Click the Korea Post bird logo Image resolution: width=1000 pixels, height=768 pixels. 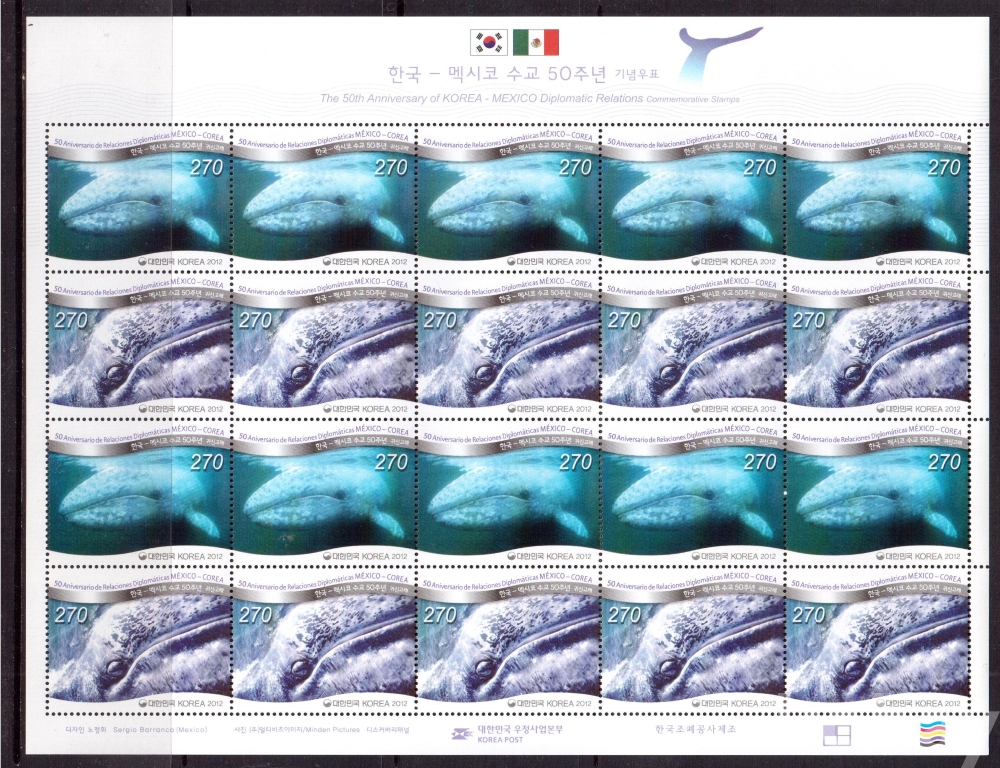point(456,733)
